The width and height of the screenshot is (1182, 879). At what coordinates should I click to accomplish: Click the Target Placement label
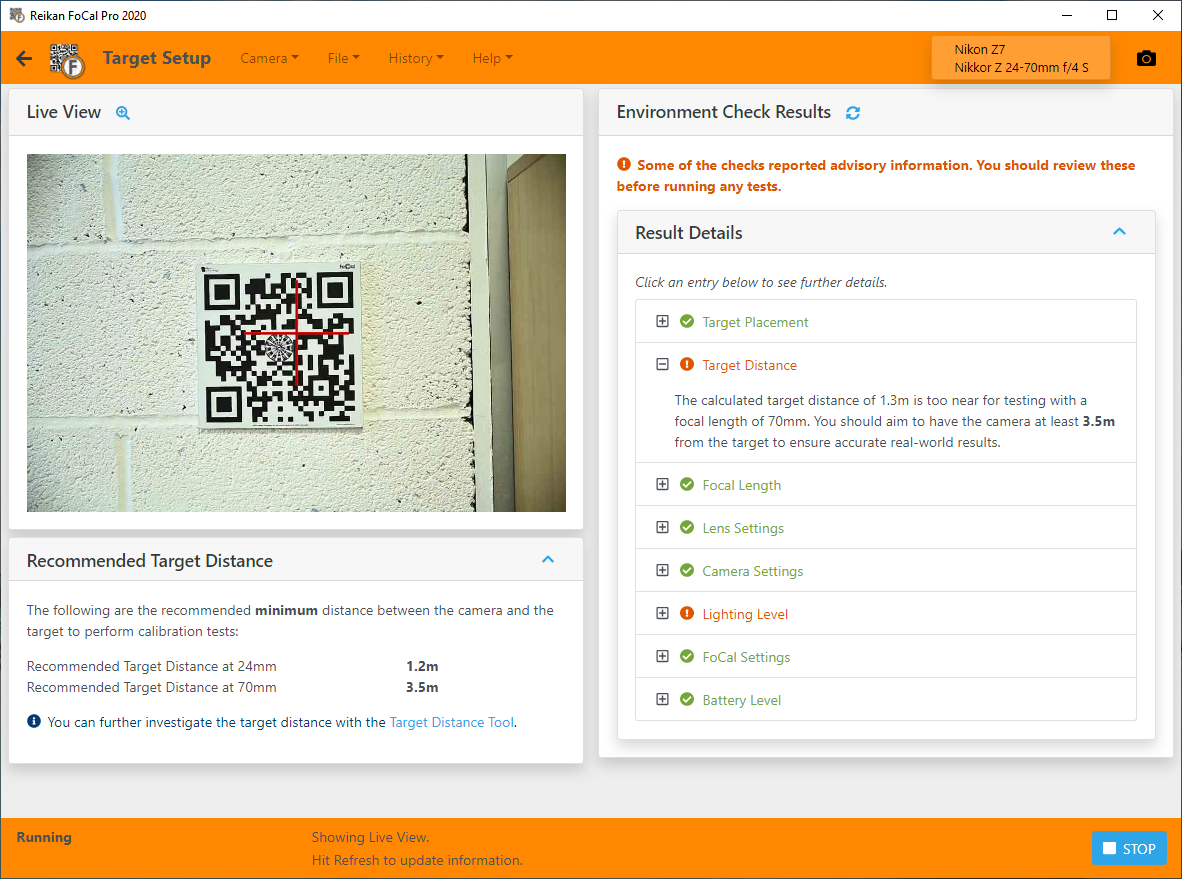click(x=755, y=322)
